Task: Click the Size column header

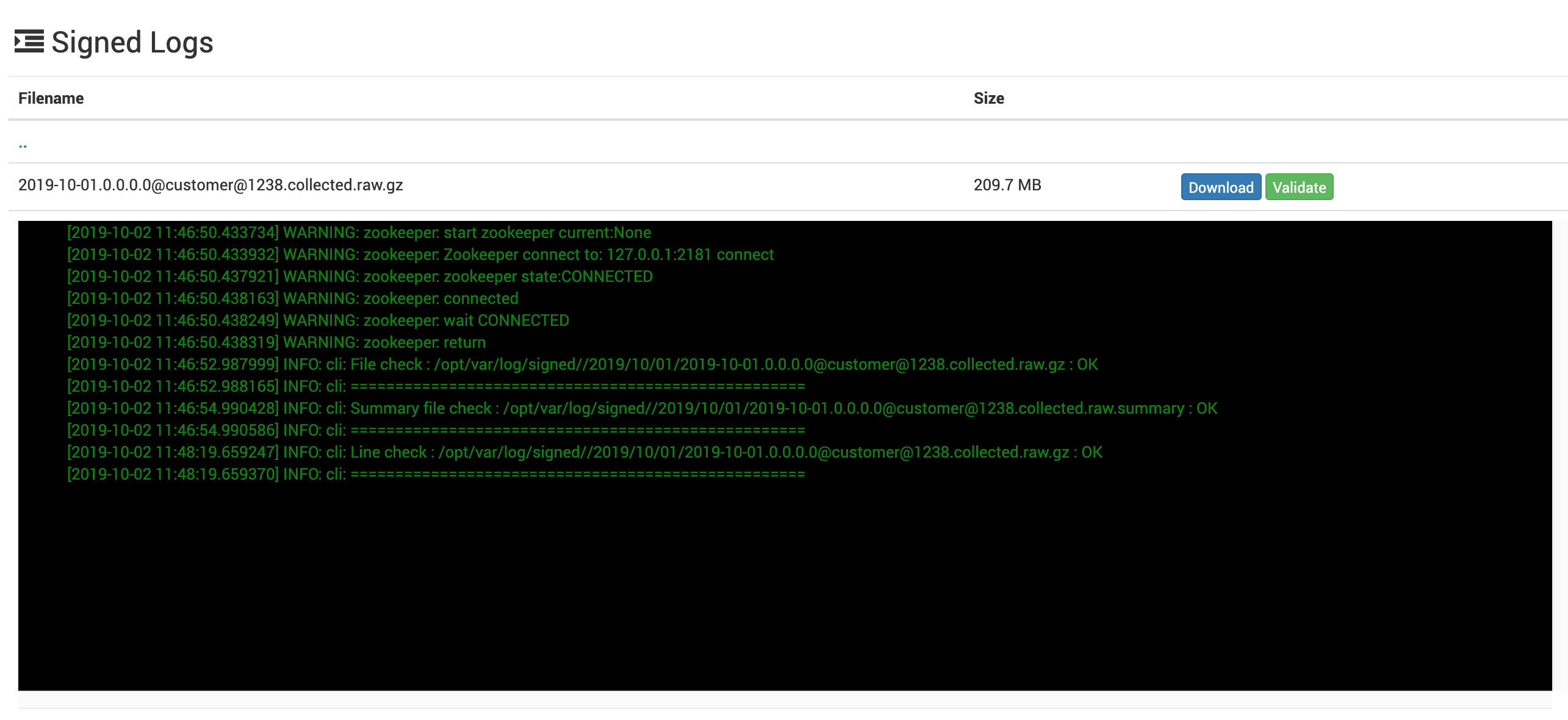Action: [988, 98]
